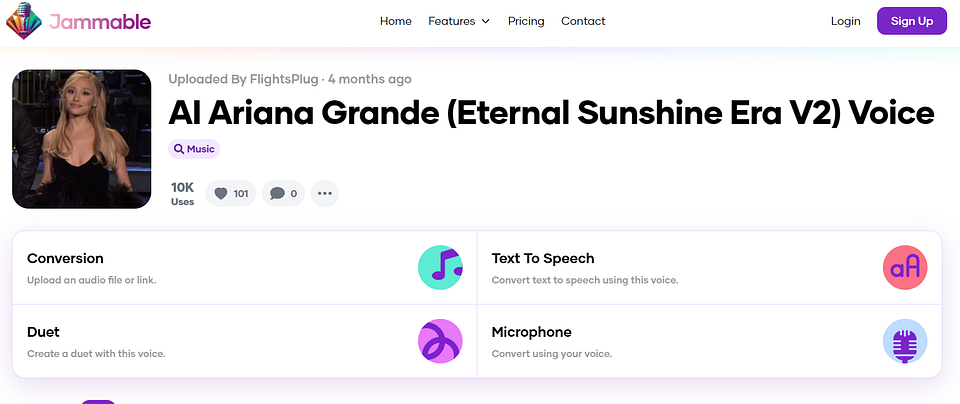The image size is (960, 404).
Task: Open the Contact page link
Action: [x=583, y=21]
